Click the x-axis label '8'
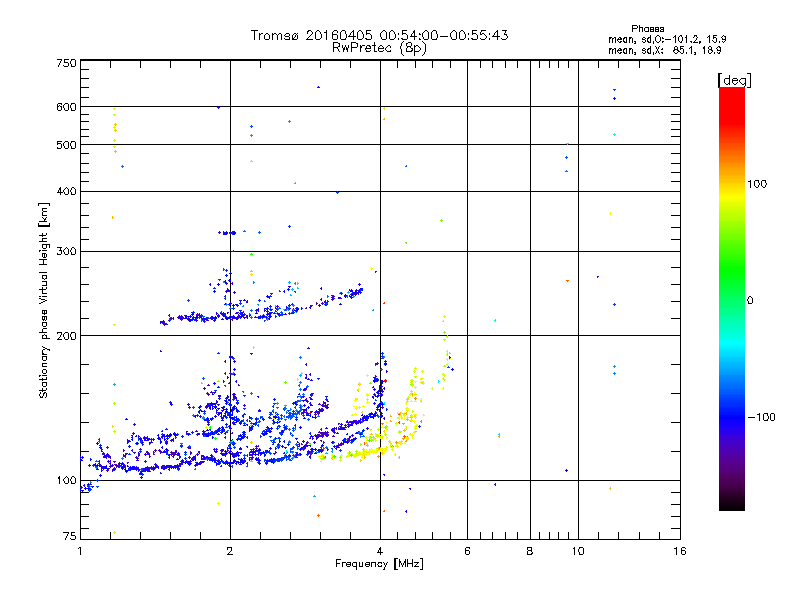Image resolution: width=800 pixels, height=600 pixels. 530,551
